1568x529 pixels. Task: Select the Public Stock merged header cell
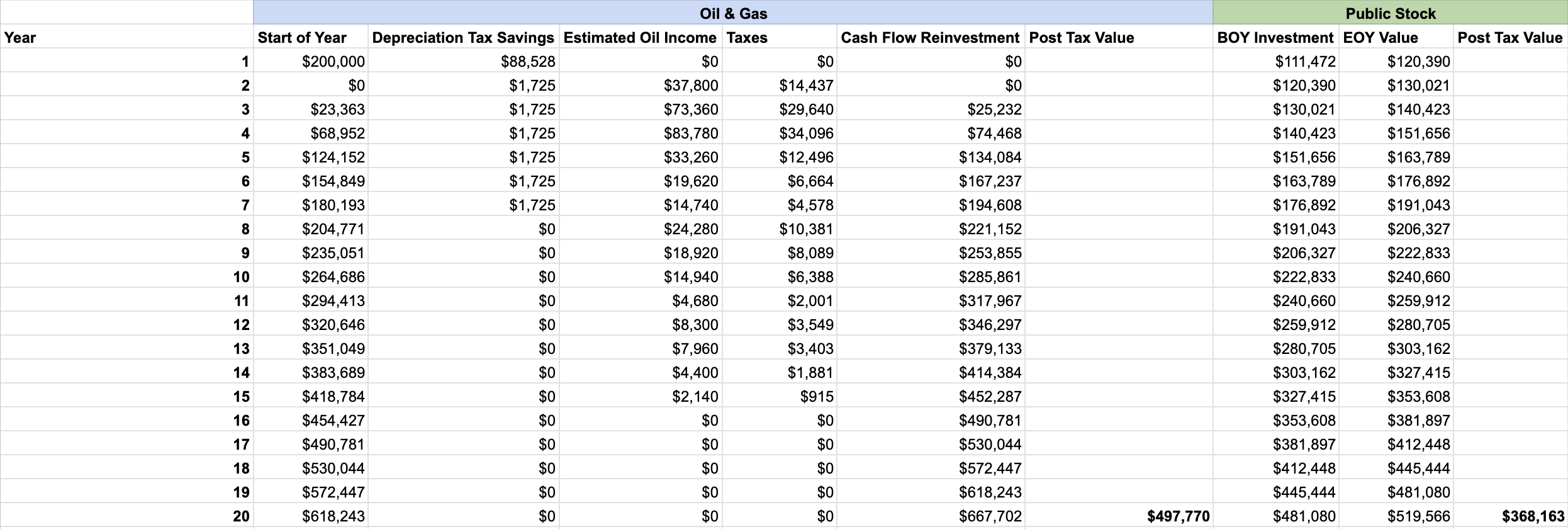coord(1391,13)
